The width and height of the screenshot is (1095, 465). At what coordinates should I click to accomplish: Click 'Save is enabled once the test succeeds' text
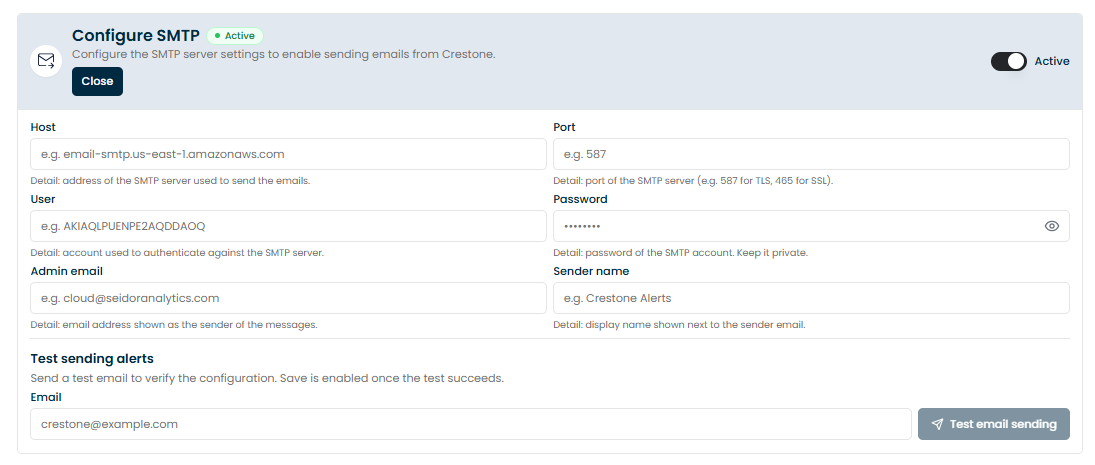(x=392, y=378)
